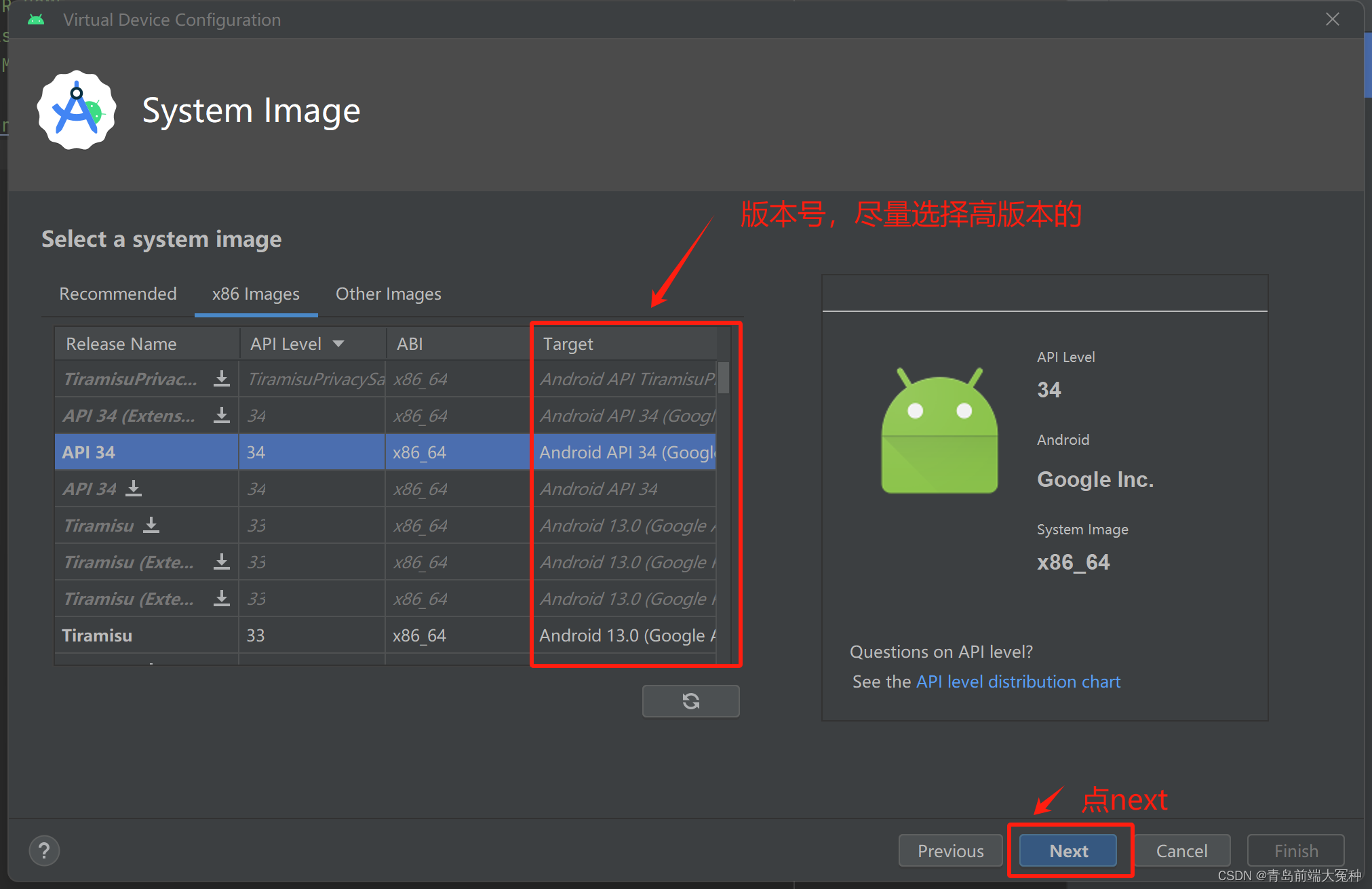This screenshot has height=889, width=1372.
Task: Click download icon next to italic API 34
Action: click(134, 488)
